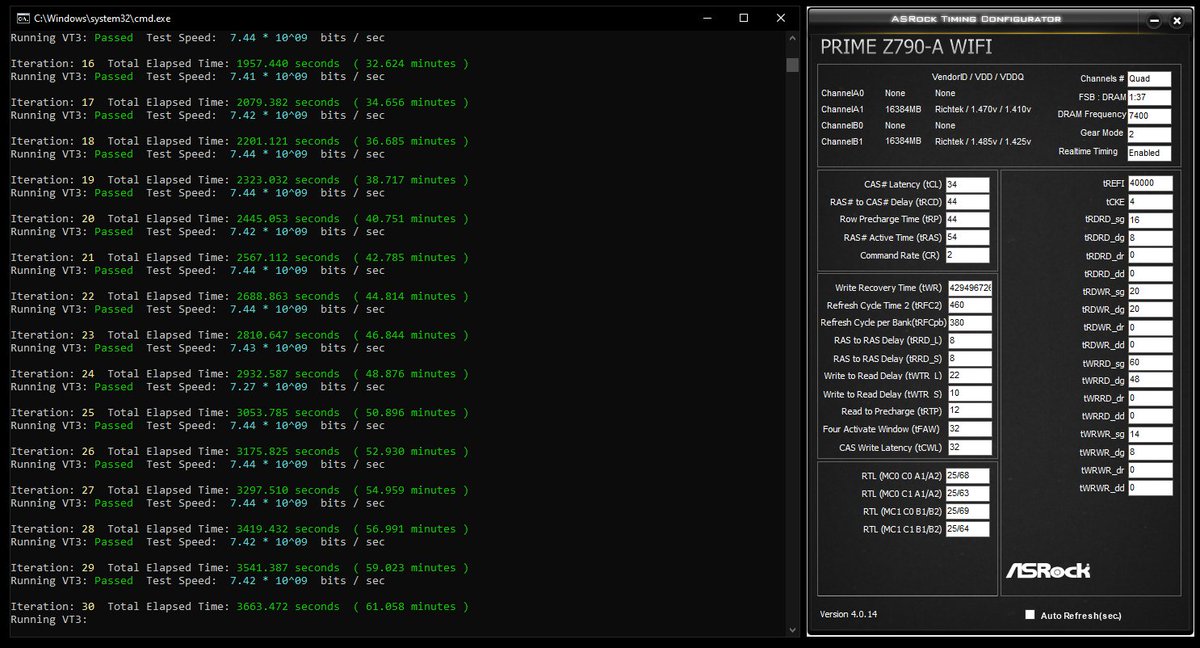Click the DRAM Frequency field
The image size is (1200, 648).
[1149, 115]
